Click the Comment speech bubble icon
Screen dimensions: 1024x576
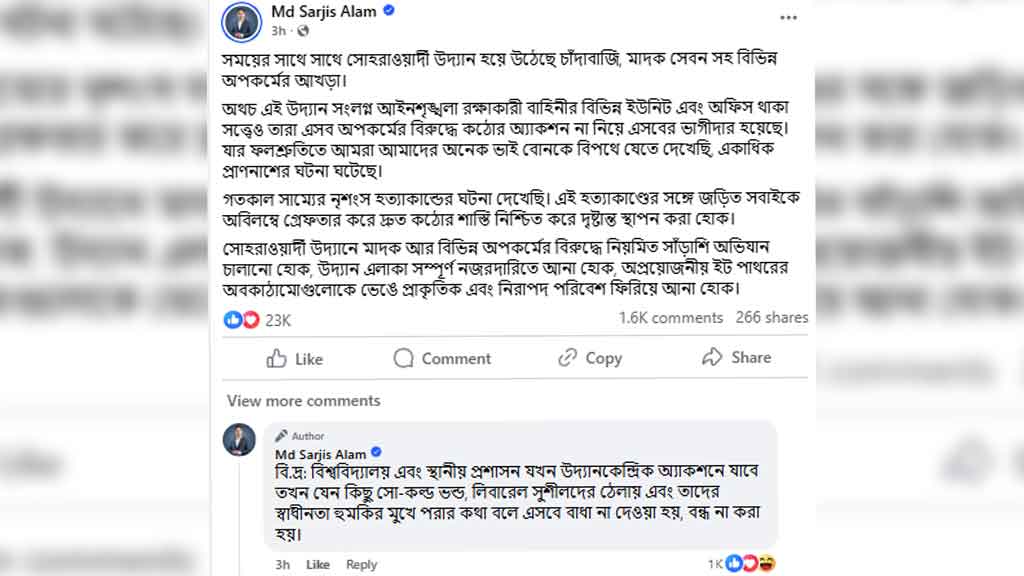point(404,358)
